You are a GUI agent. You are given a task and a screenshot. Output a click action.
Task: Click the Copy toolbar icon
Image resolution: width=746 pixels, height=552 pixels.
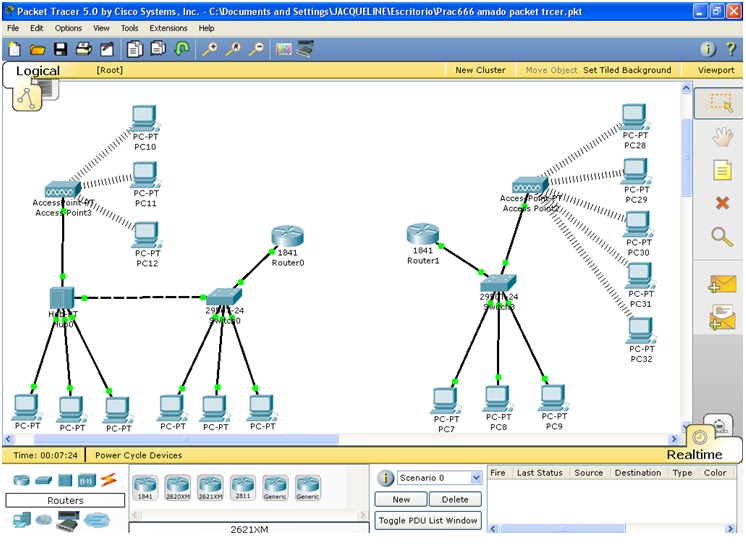point(135,49)
